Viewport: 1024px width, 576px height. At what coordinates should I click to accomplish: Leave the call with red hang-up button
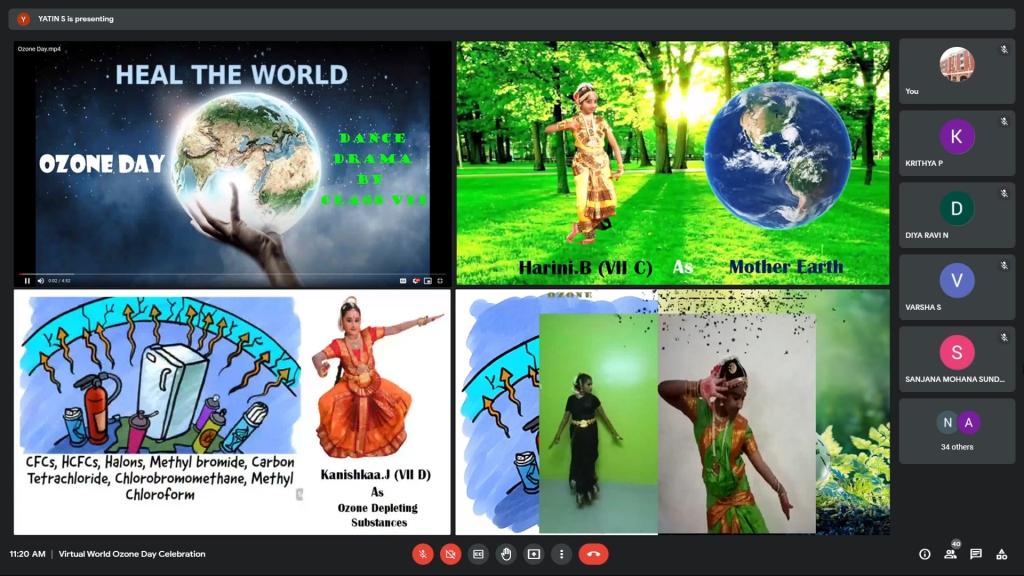(593, 554)
